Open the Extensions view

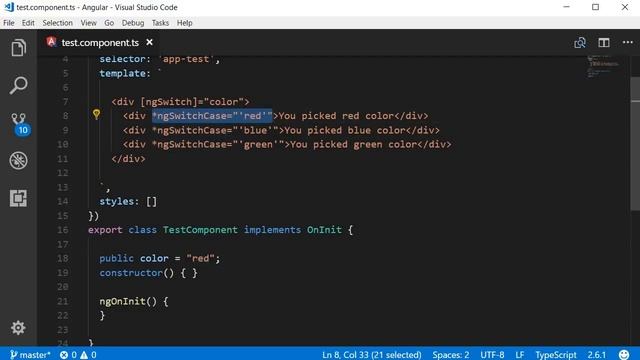pyautogui.click(x=18, y=198)
